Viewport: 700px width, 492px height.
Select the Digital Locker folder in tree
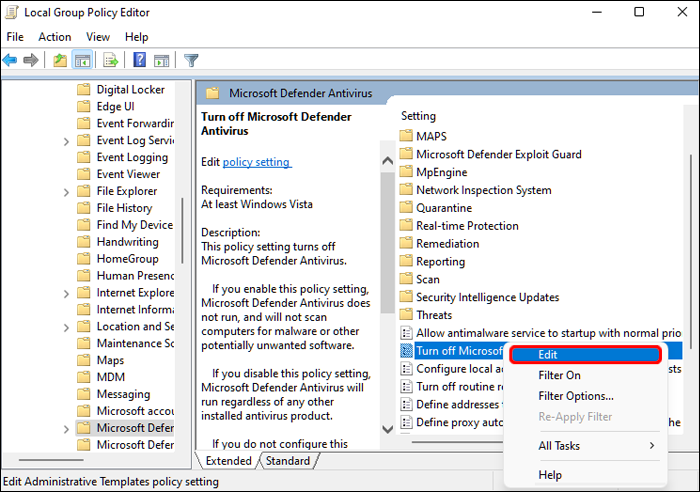coord(132,90)
